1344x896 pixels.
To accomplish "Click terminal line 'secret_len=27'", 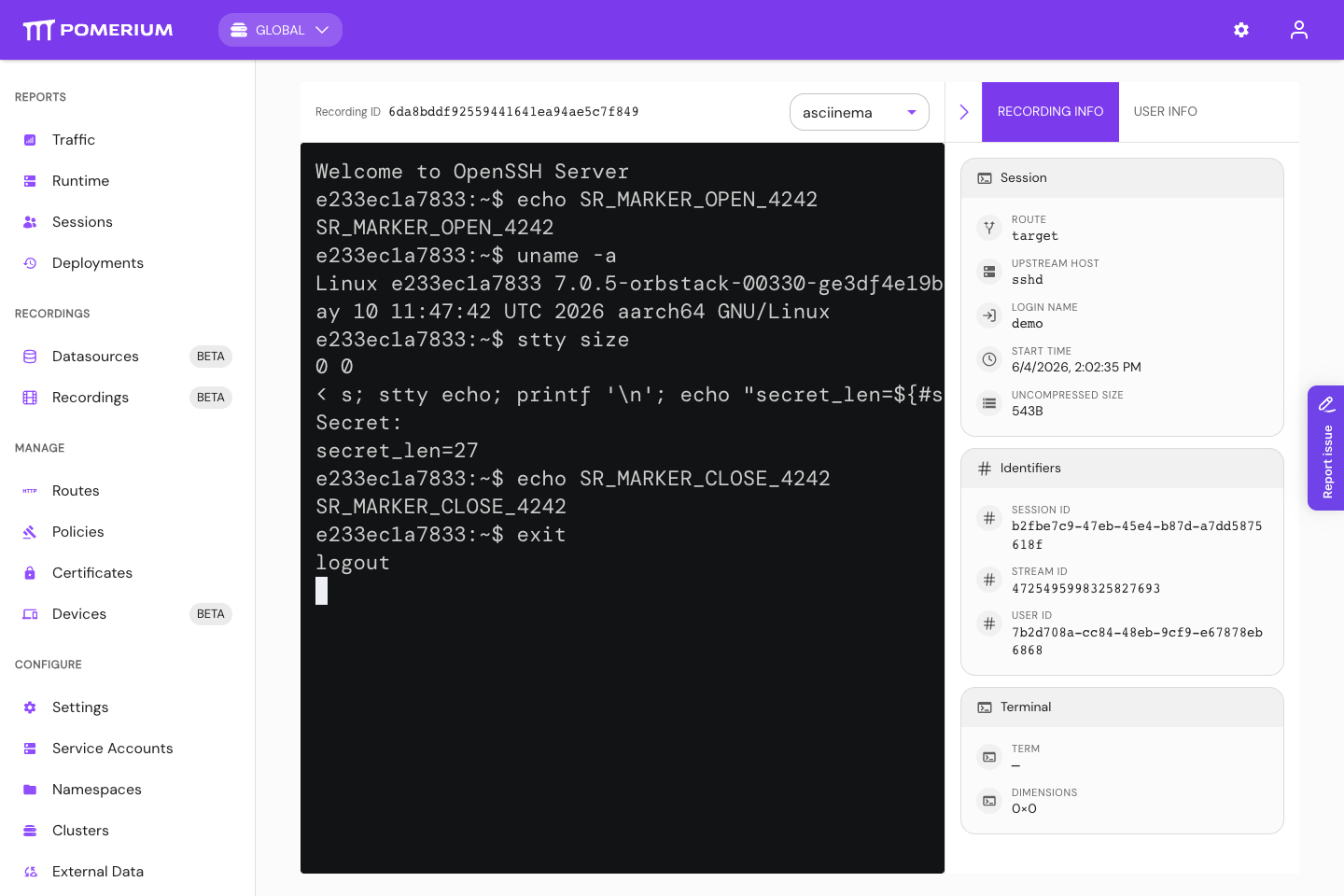I will (397, 451).
